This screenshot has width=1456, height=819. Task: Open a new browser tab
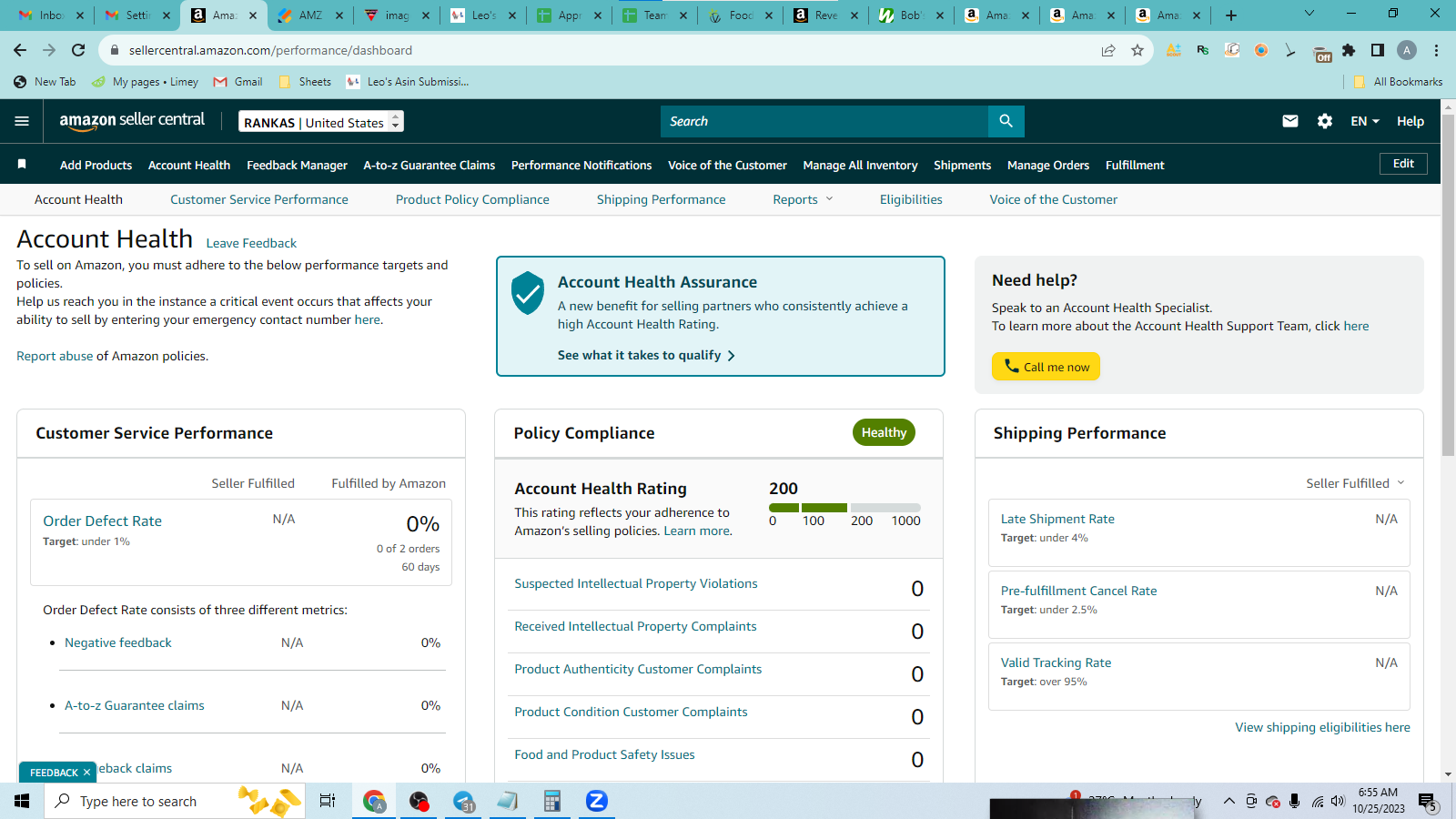(x=1231, y=15)
